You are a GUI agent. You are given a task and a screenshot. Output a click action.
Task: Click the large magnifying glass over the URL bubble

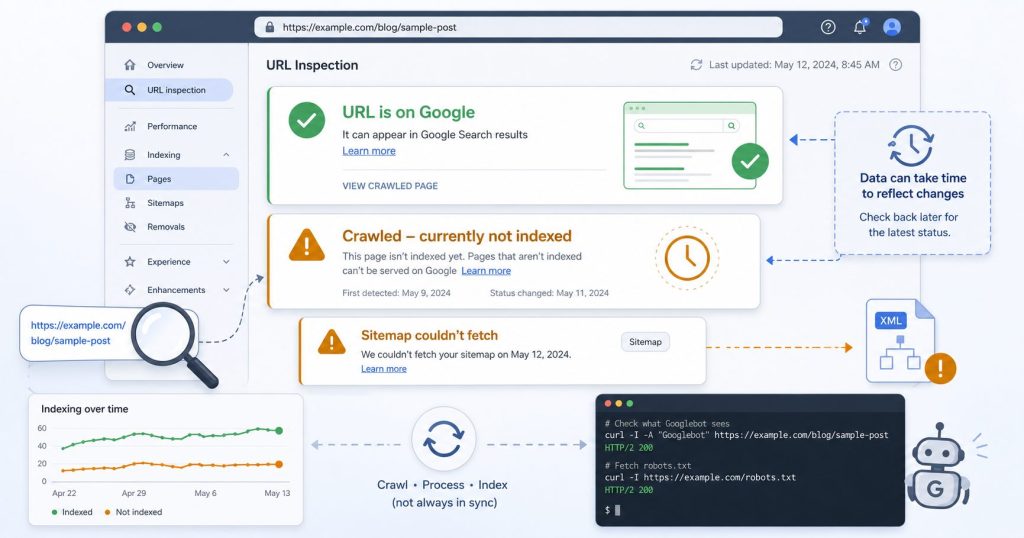pos(172,343)
